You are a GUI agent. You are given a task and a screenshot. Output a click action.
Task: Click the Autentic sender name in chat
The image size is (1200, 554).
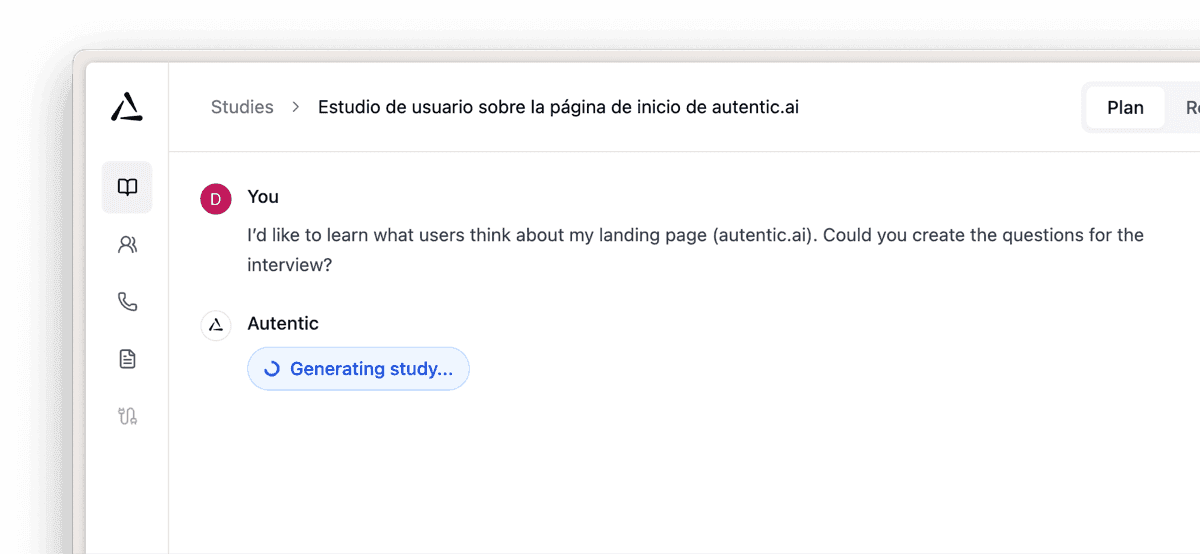[x=283, y=323]
